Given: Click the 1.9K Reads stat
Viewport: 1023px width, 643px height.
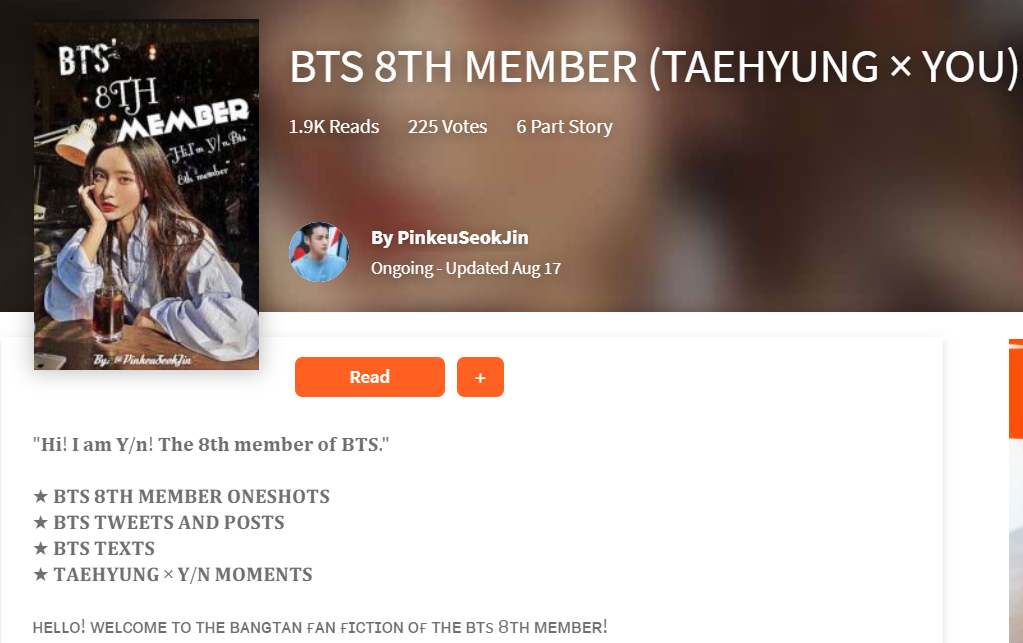Looking at the screenshot, I should tap(334, 127).
